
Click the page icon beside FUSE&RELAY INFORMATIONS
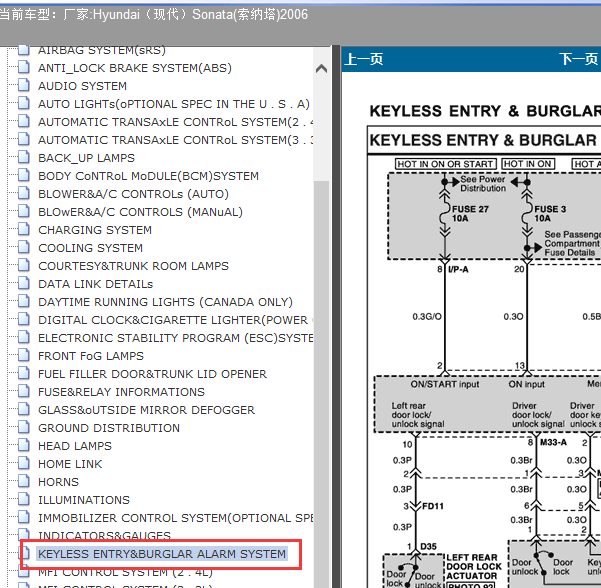(24, 391)
